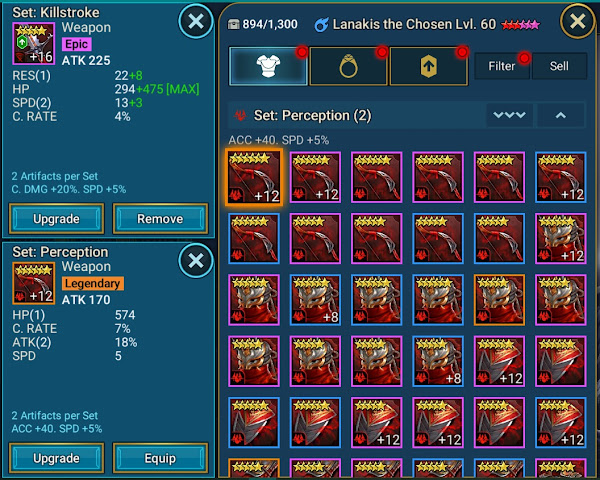
Task: Click the Filter button
Action: click(502, 66)
